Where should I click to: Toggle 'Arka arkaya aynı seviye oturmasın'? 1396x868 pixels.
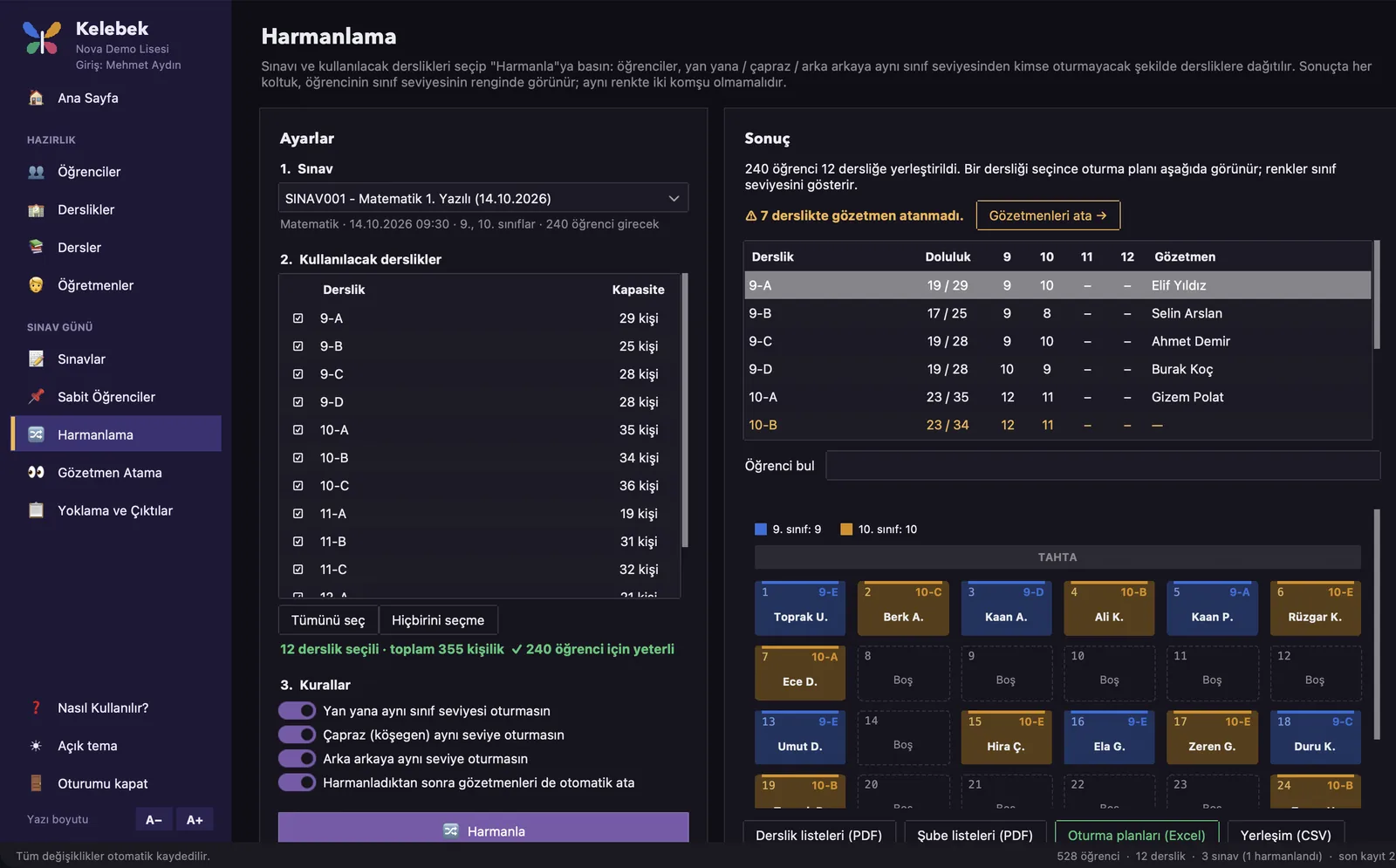297,759
